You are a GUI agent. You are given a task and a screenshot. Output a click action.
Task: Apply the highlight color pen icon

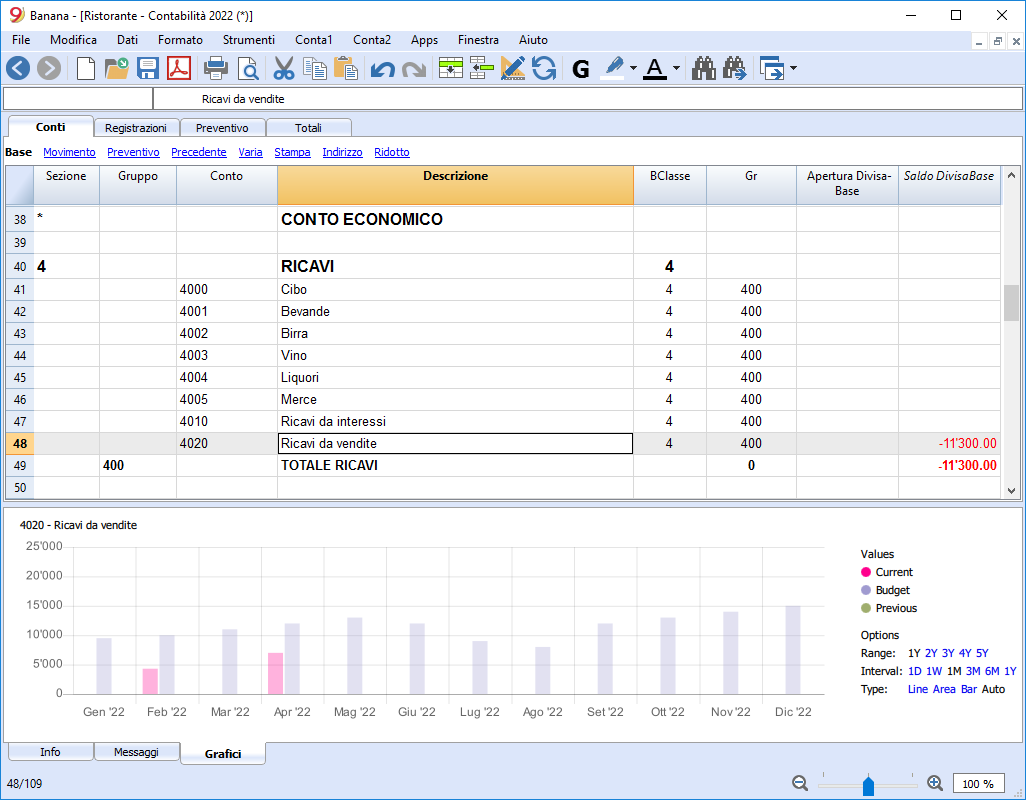[x=613, y=68]
